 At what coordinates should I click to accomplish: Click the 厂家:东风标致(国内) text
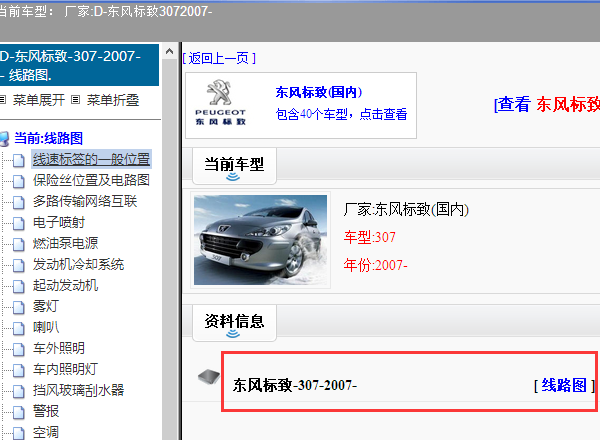pos(406,209)
